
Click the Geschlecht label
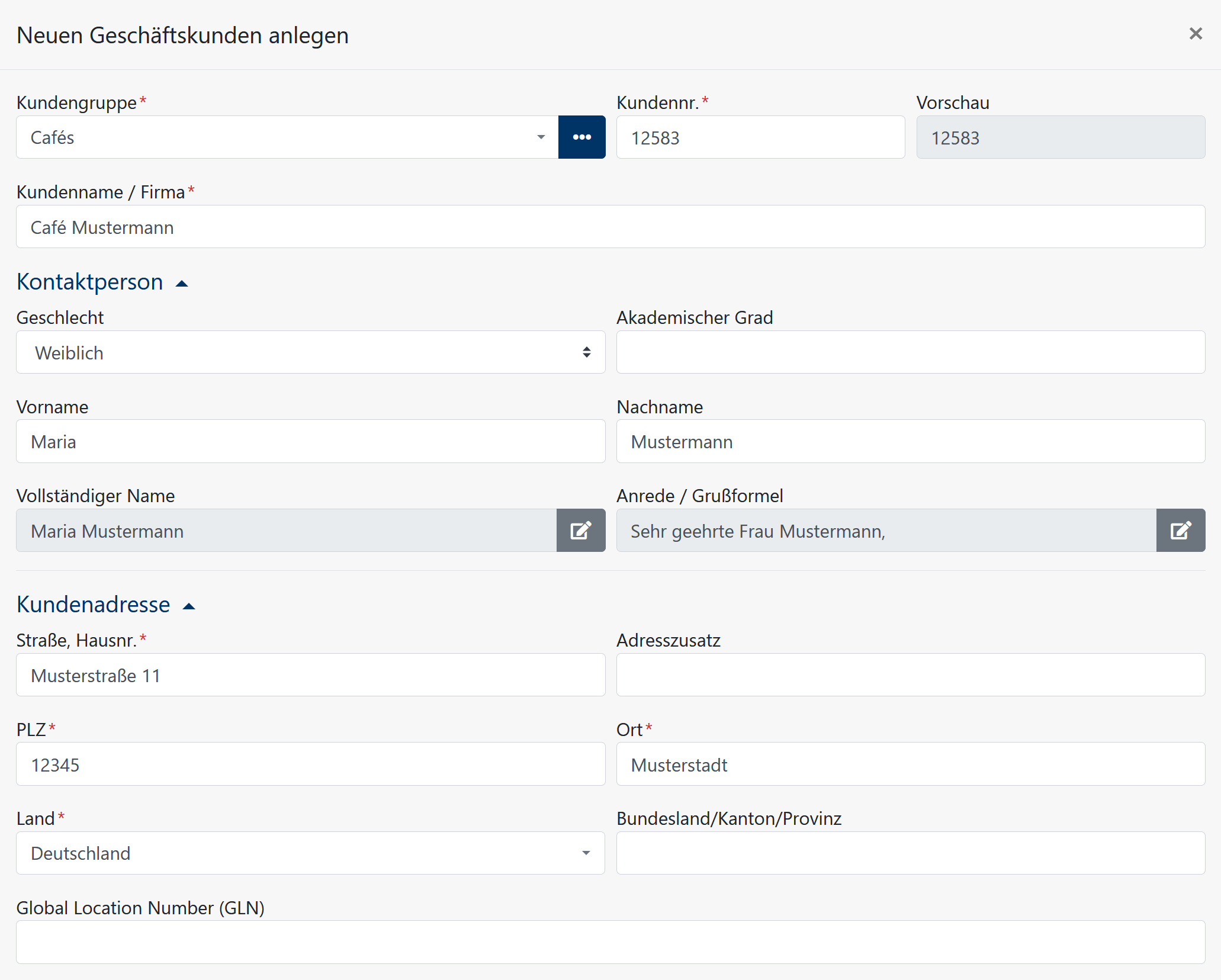(60, 317)
